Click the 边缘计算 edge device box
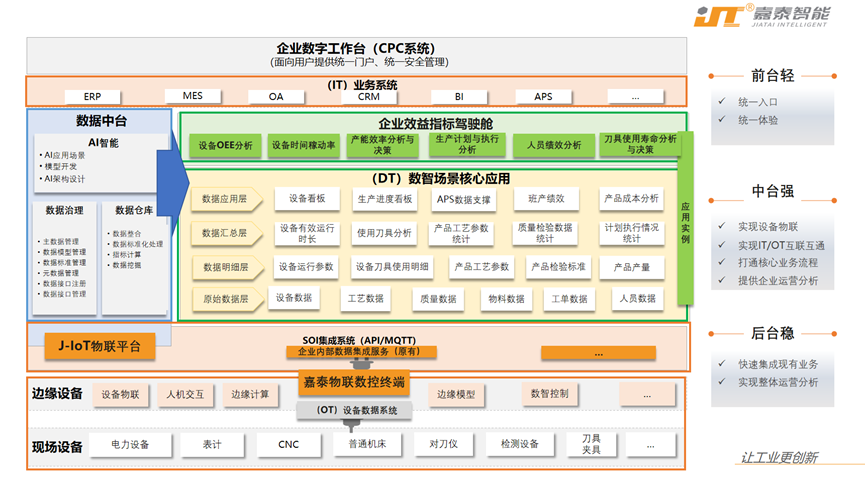Image resolution: width=865 pixels, height=480 pixels. coord(250,395)
